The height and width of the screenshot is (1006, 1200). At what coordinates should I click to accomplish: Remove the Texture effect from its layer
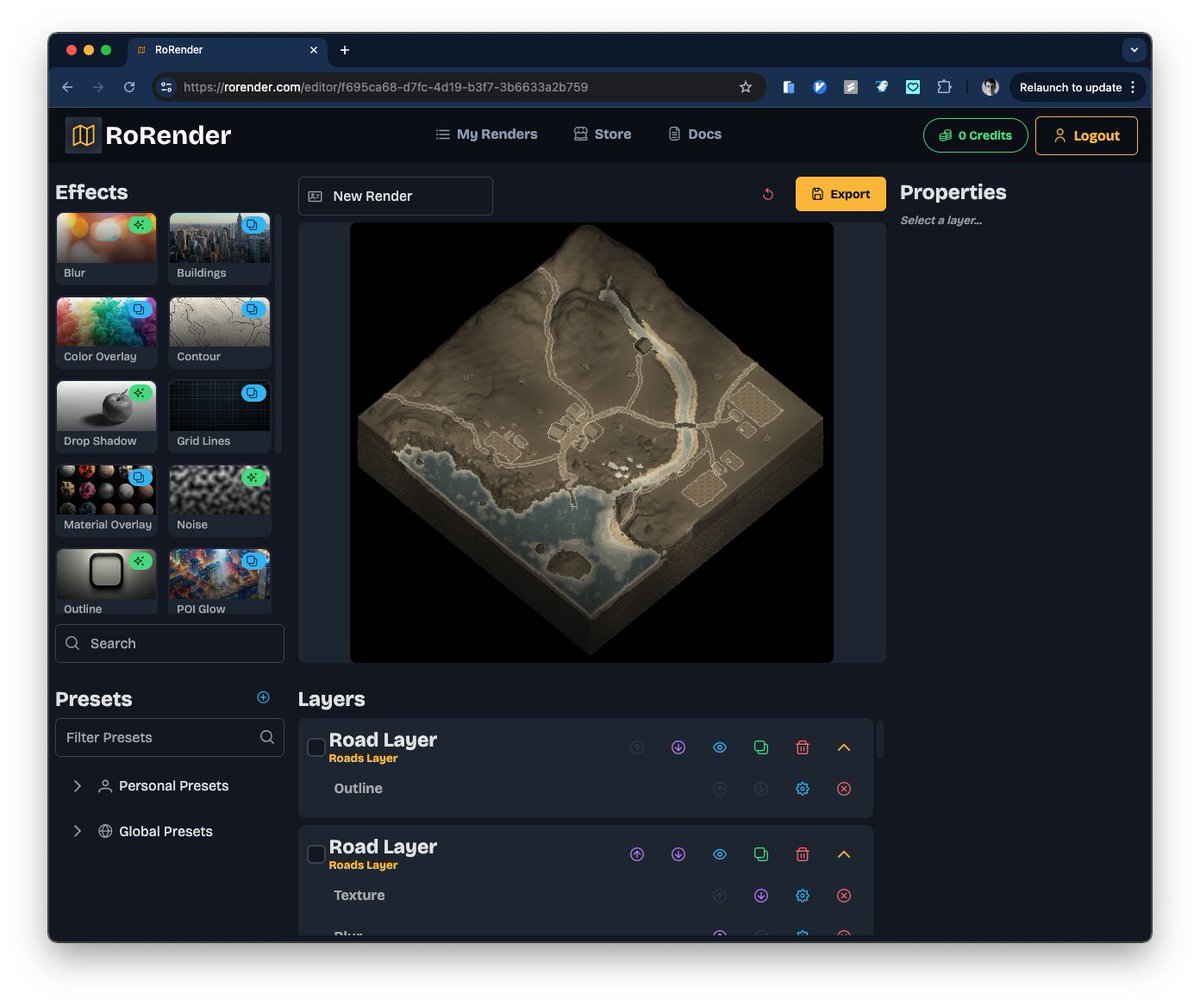[844, 896]
